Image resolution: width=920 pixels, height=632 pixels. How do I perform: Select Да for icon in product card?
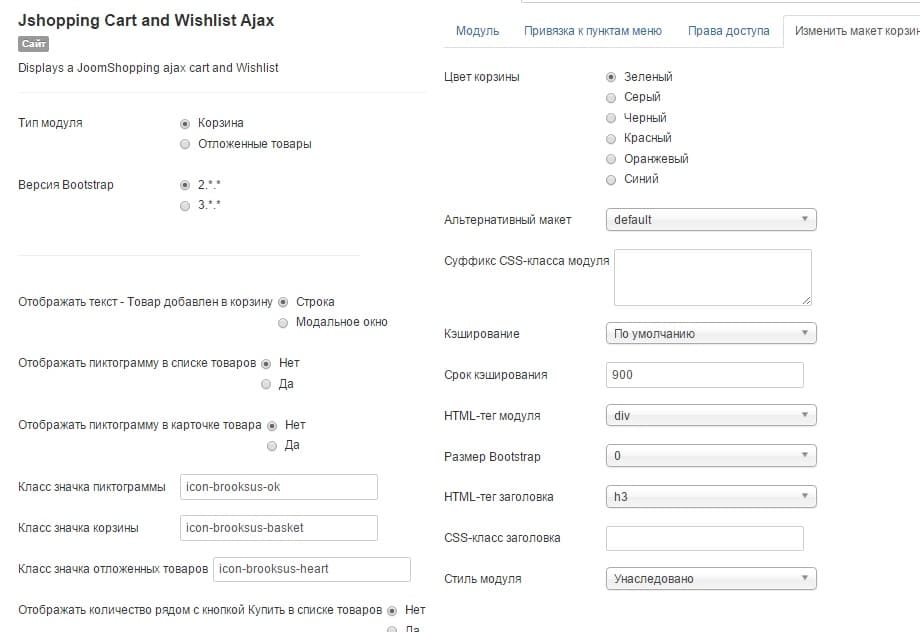272,446
